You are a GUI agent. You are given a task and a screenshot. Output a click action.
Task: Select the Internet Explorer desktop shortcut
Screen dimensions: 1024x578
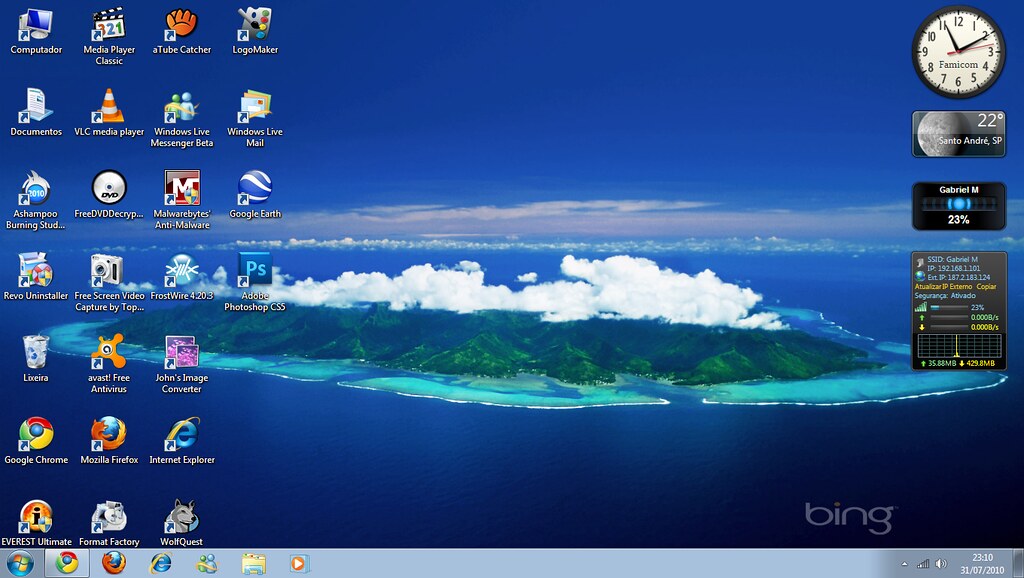pos(182,442)
